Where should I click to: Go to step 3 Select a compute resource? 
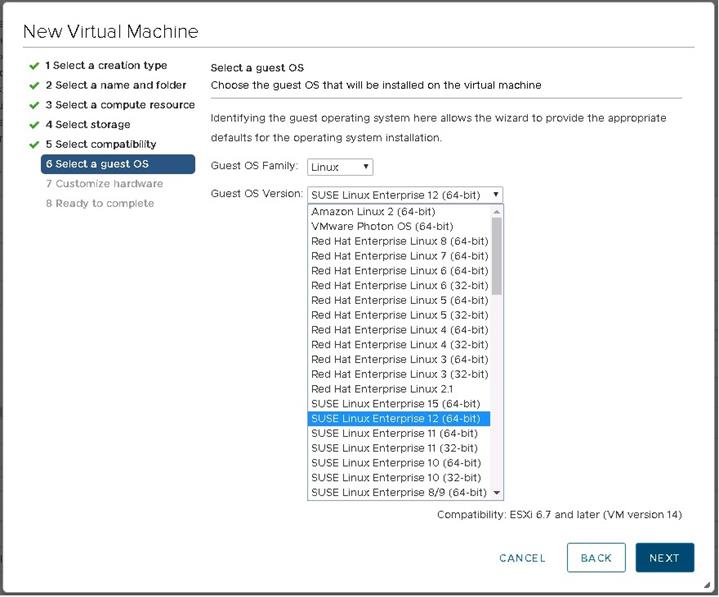click(120, 105)
